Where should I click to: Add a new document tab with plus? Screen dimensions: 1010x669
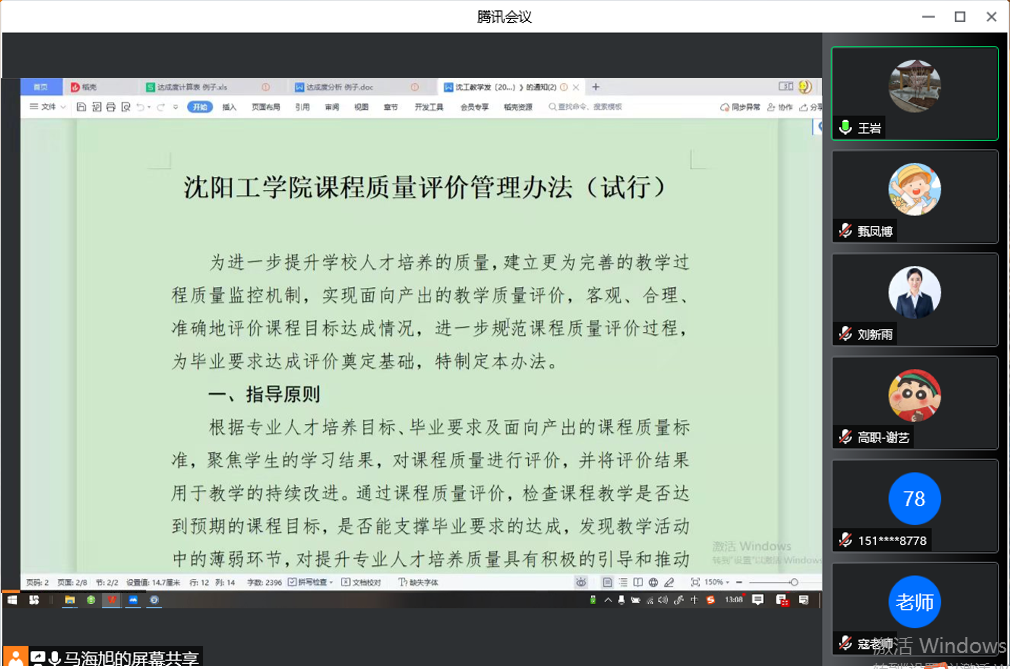point(596,87)
